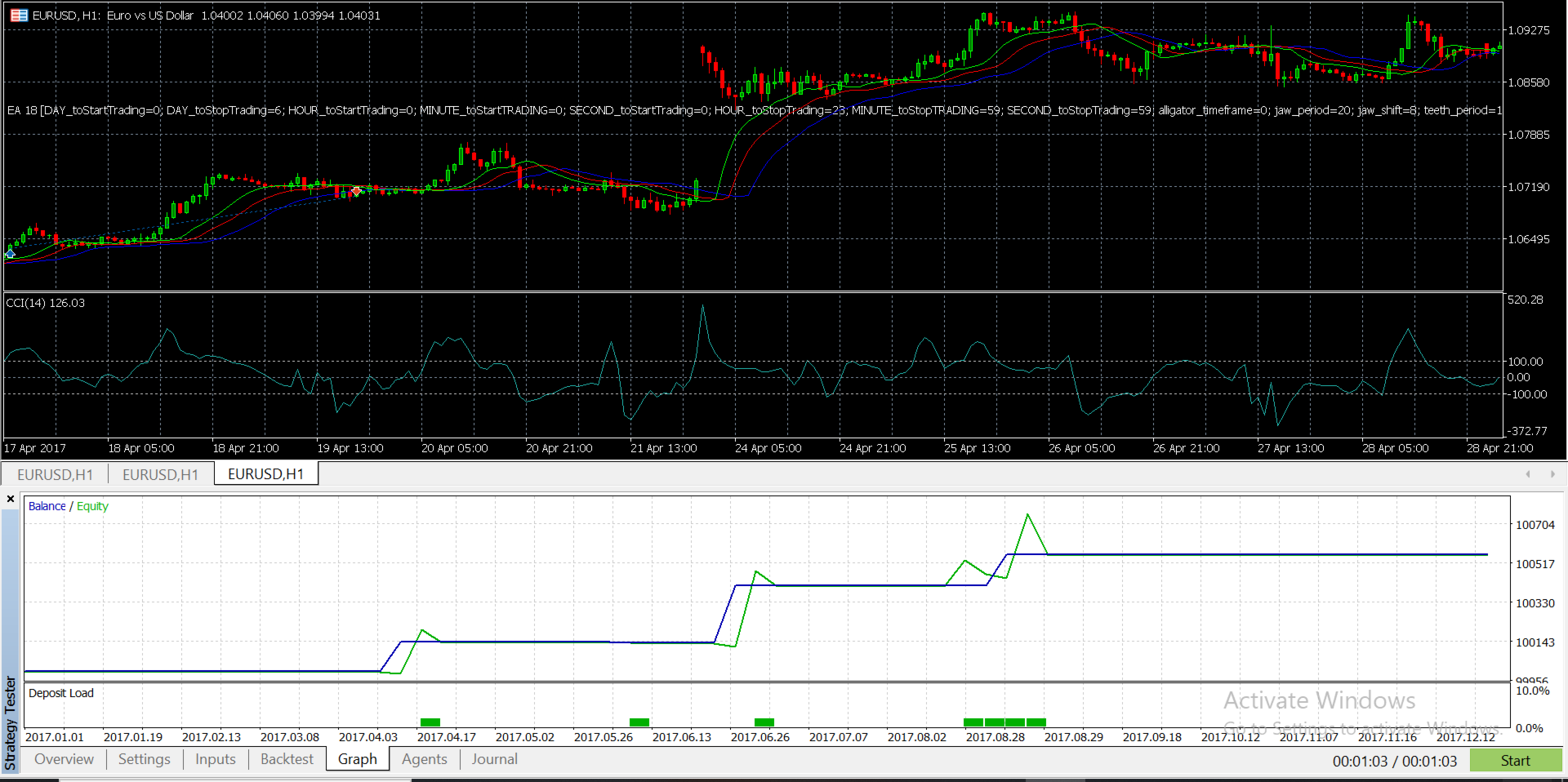
Task: Open the Overview tab
Action: tap(64, 759)
